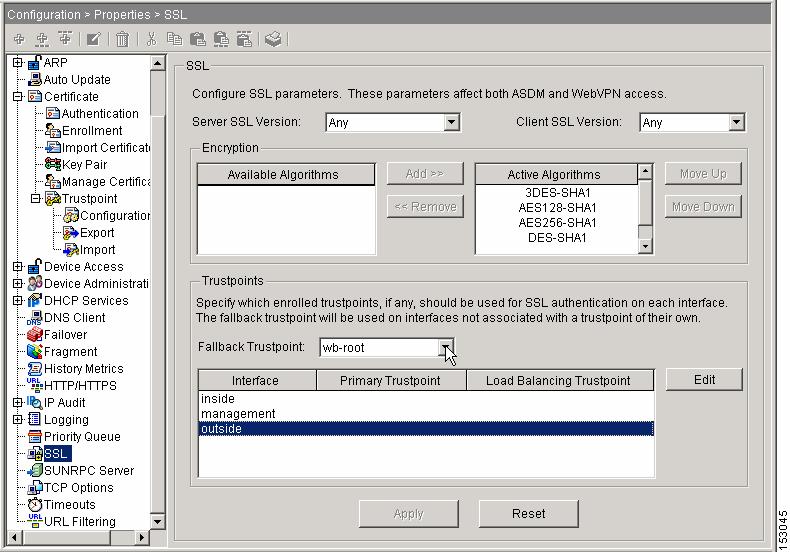Click the Failover icon
The image size is (790, 552).
tap(35, 334)
